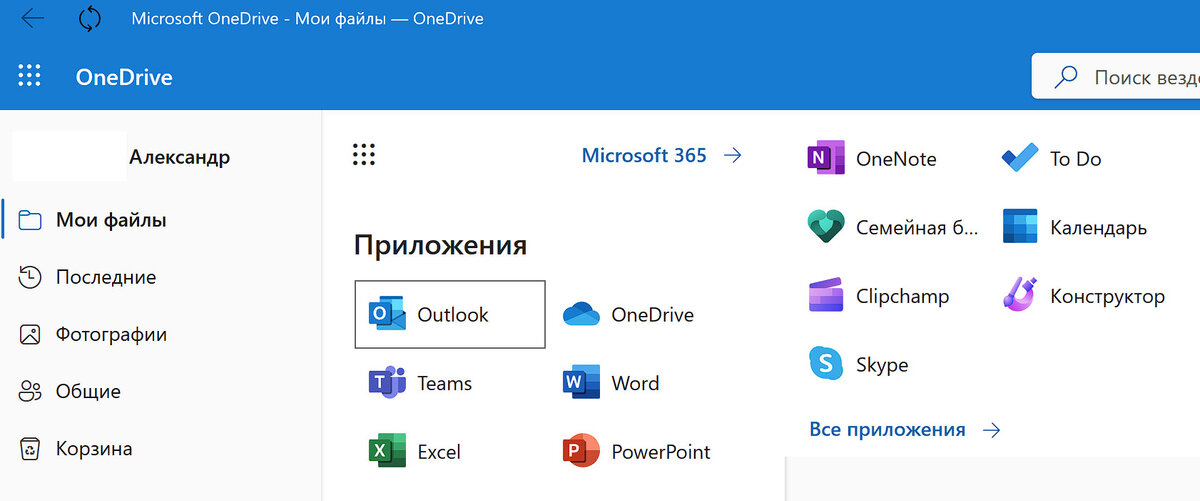
Task: Click the search magnifier icon
Action: click(1066, 77)
